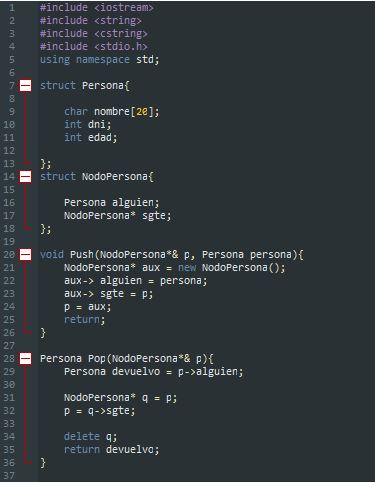
Task: Click the 'return devuelvo;' statement
Action: click(x=112, y=450)
